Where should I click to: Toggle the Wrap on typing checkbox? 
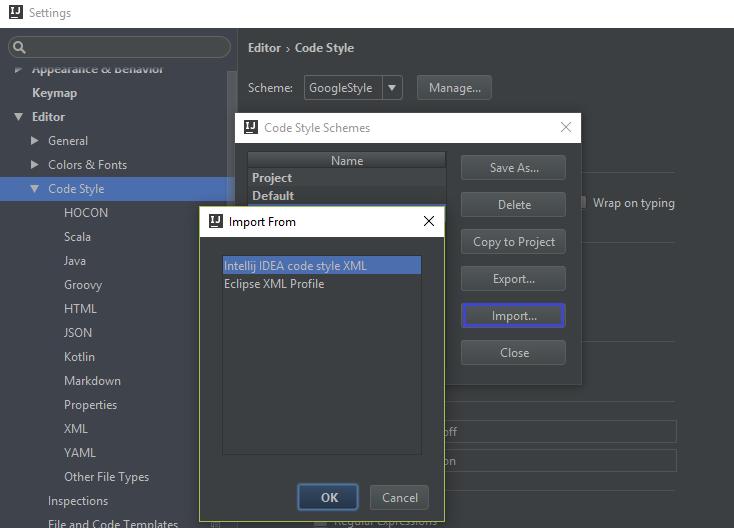(582, 203)
